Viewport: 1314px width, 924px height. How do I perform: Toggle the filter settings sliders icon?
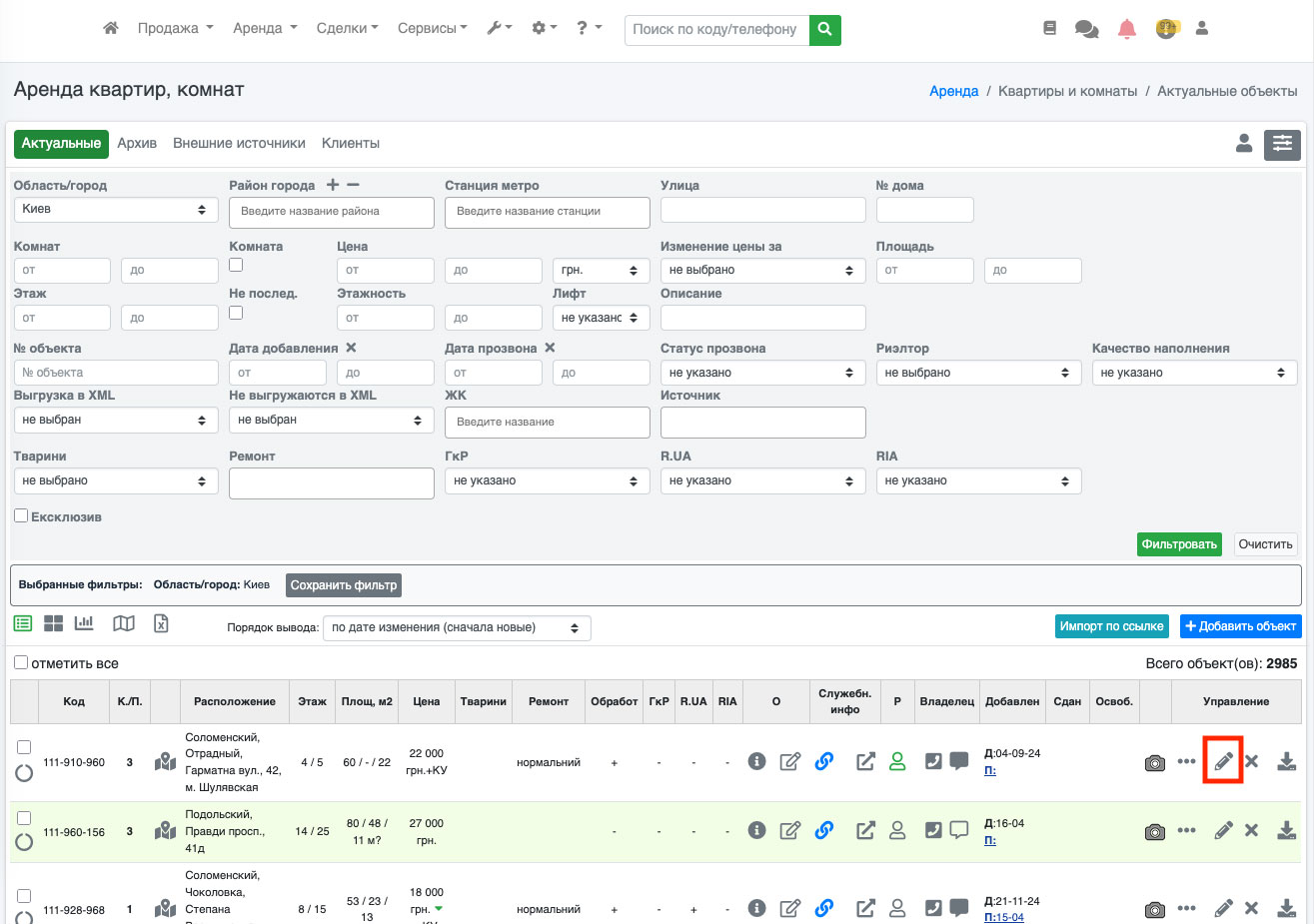click(x=1282, y=145)
